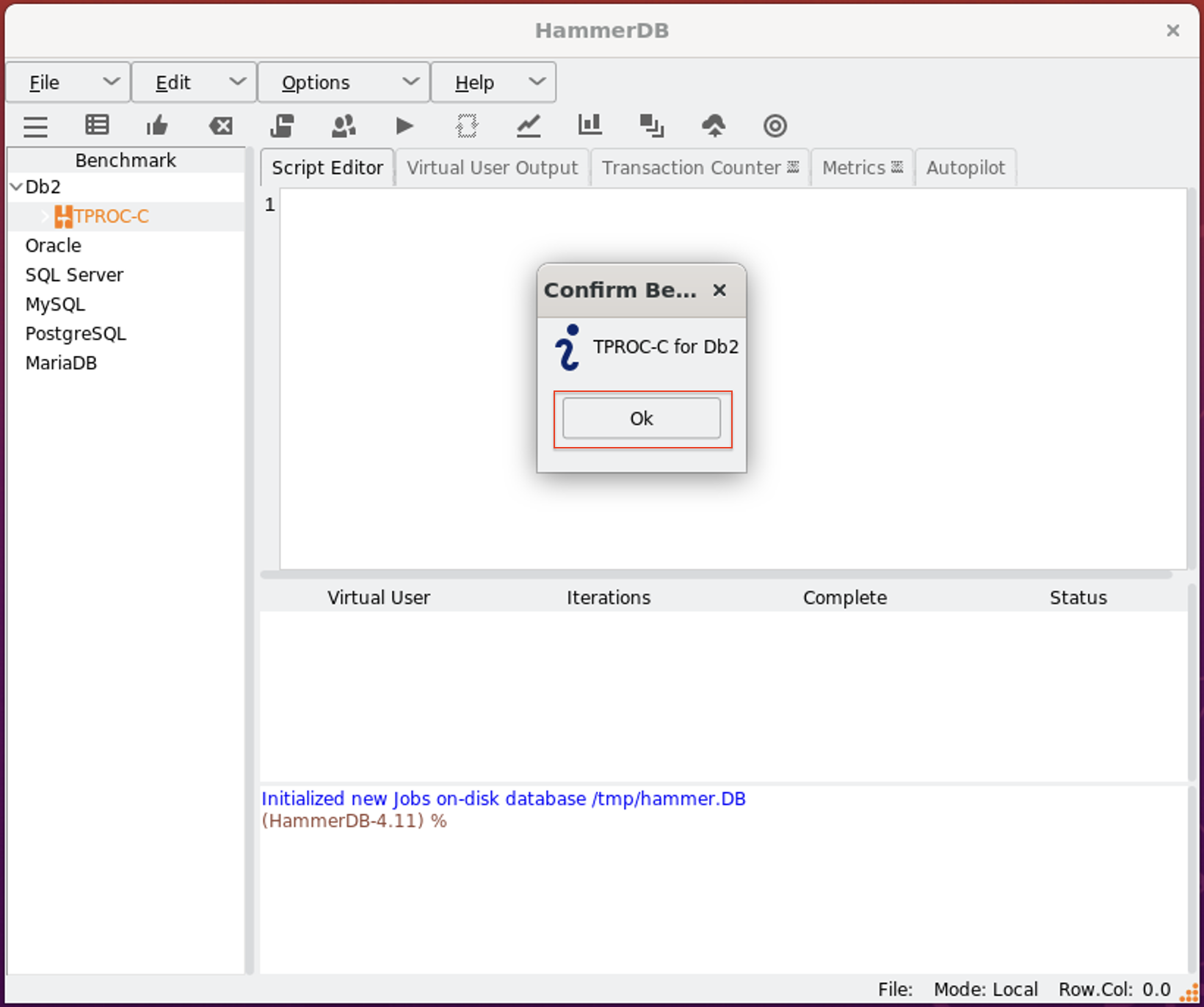
Task: Click the concentric circle target toolbar icon
Action: pos(775,126)
